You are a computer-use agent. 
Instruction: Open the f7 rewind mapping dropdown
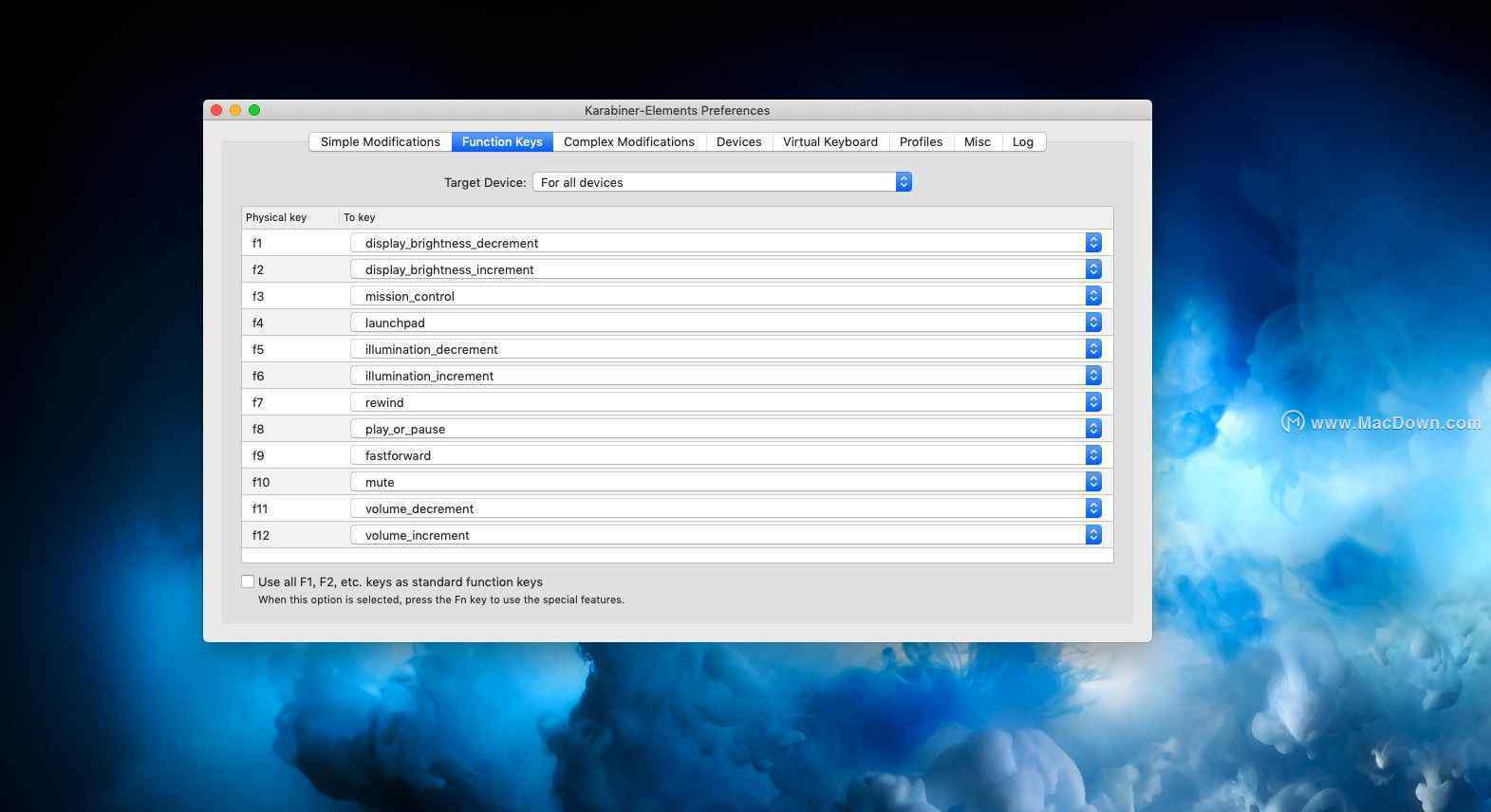point(726,402)
